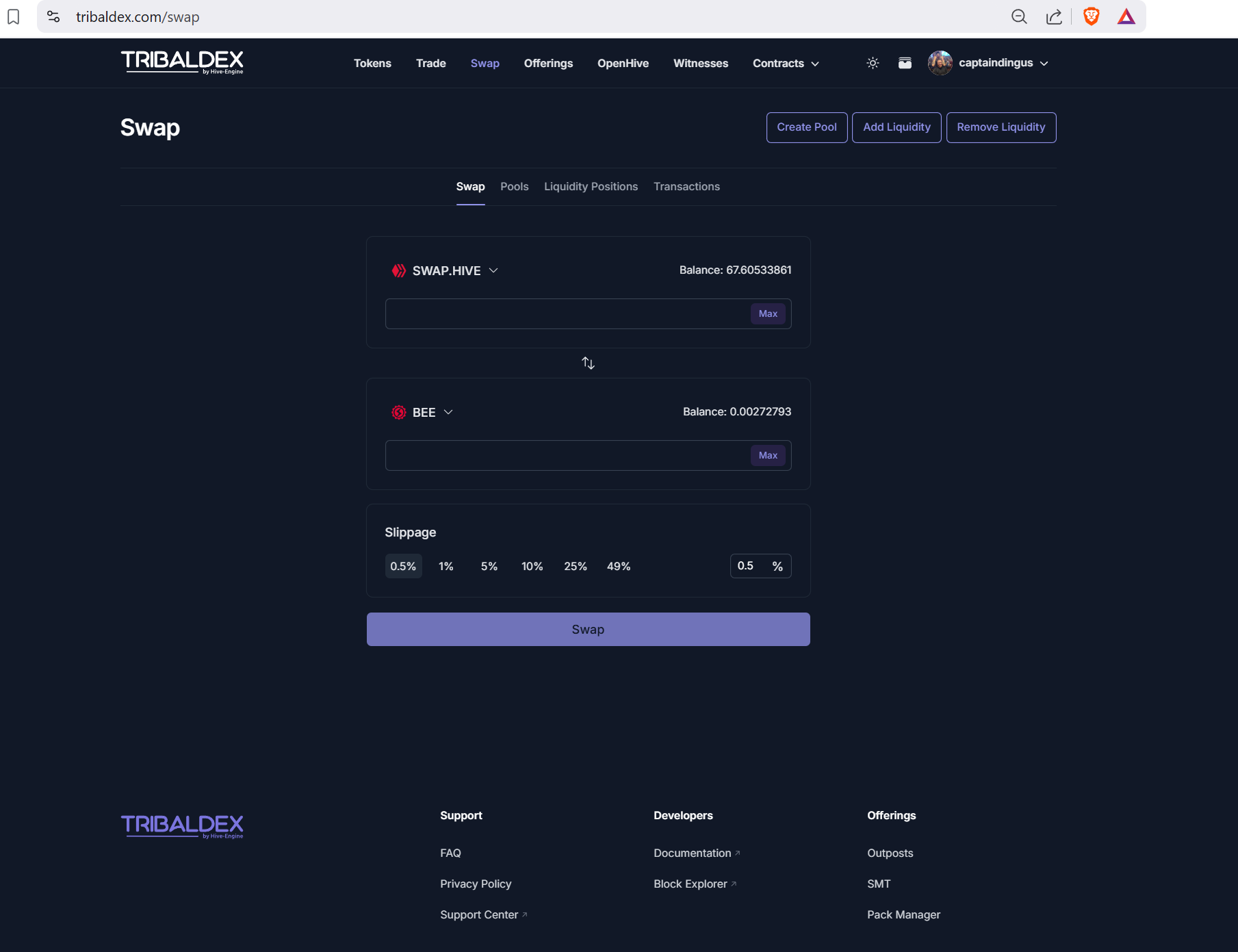Open the FAQ footer link
Screen dimensions: 1238x952
(x=450, y=853)
